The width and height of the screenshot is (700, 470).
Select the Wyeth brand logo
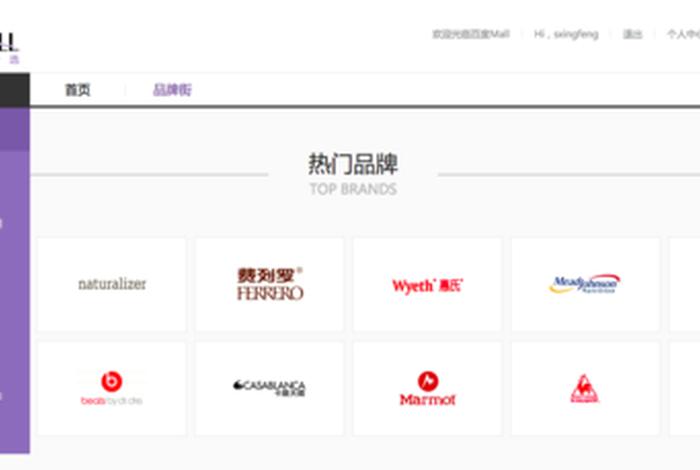pyautogui.click(x=427, y=284)
